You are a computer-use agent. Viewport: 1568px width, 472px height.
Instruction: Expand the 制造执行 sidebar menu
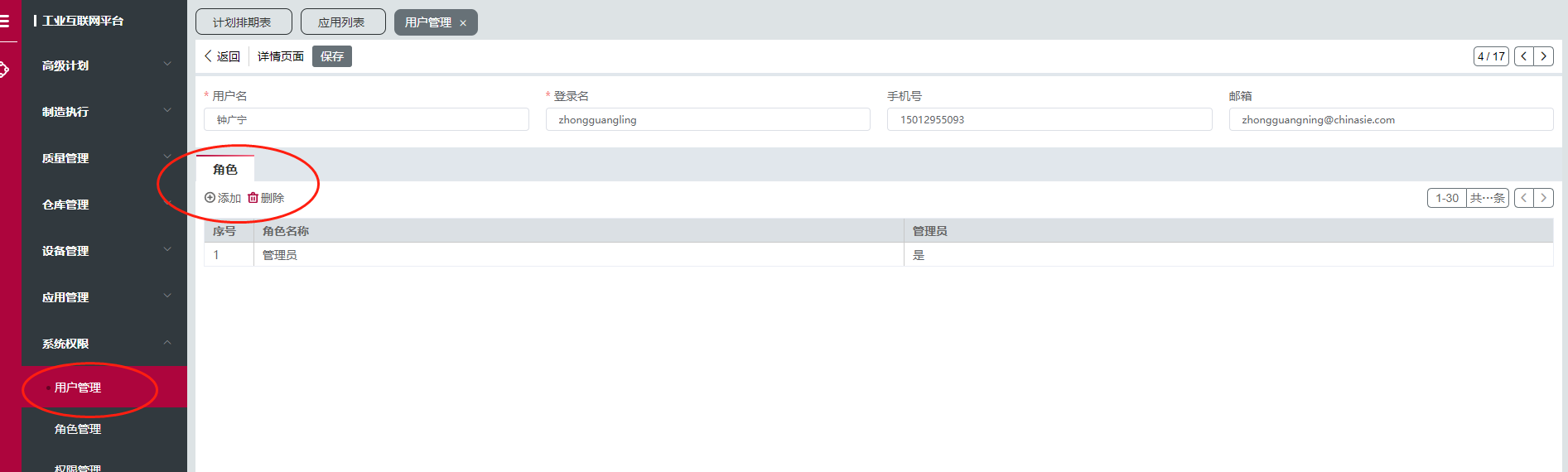(x=104, y=112)
